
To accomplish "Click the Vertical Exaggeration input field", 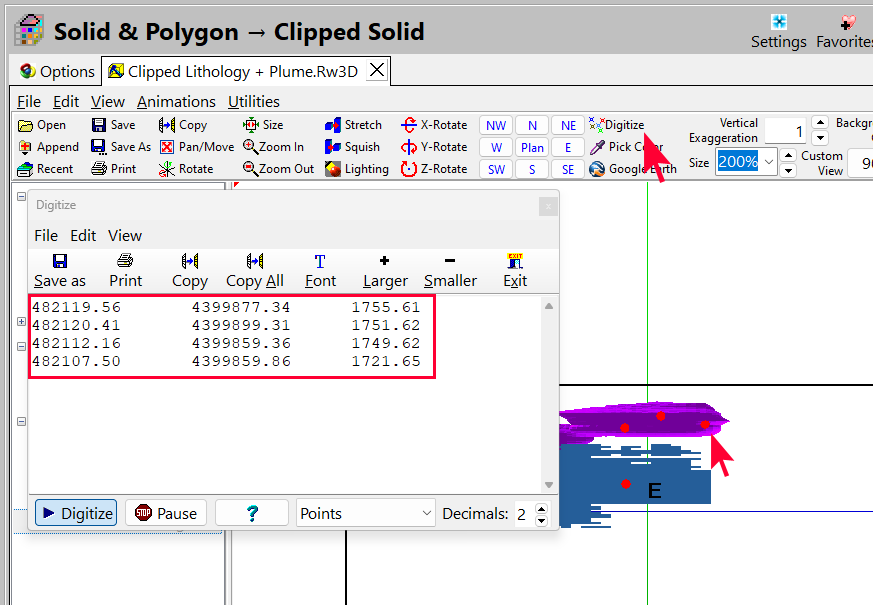I will coord(785,131).
